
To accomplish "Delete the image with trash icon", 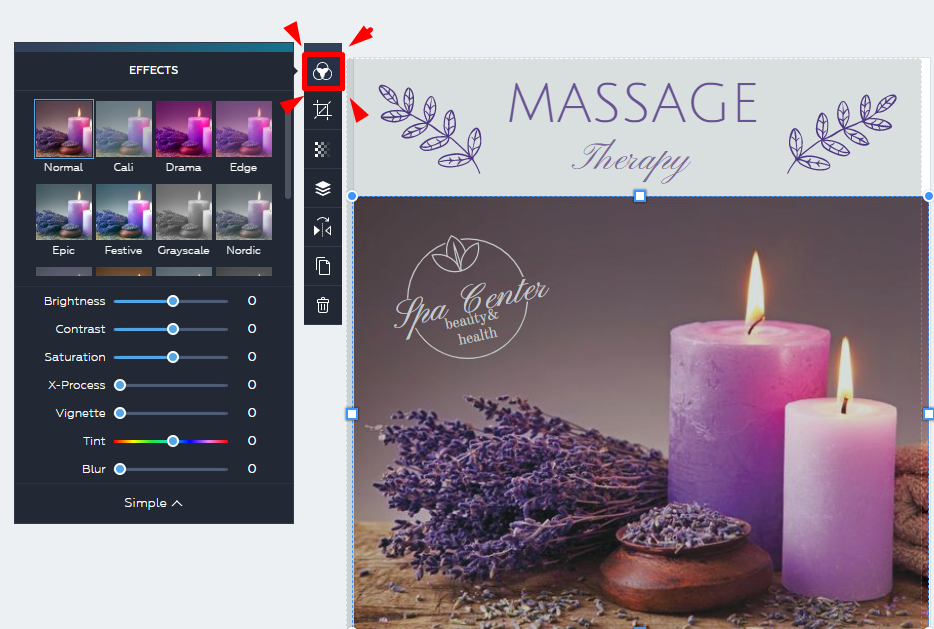I will click(x=322, y=305).
